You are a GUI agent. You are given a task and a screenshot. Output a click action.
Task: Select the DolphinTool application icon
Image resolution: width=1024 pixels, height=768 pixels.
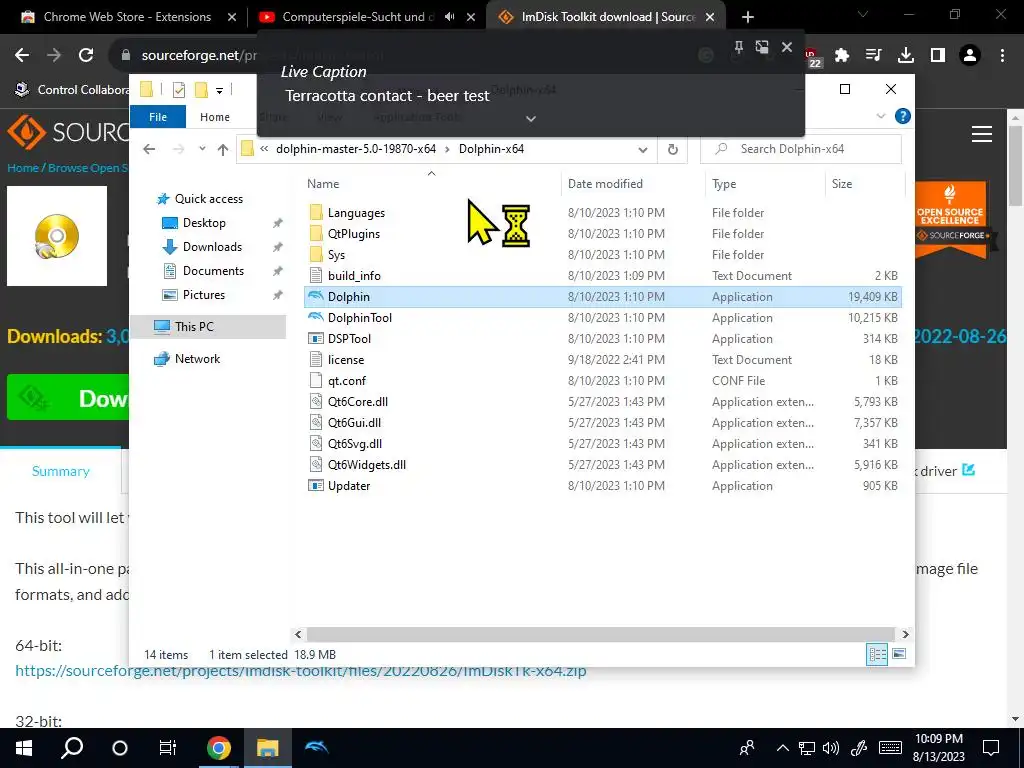(x=316, y=317)
